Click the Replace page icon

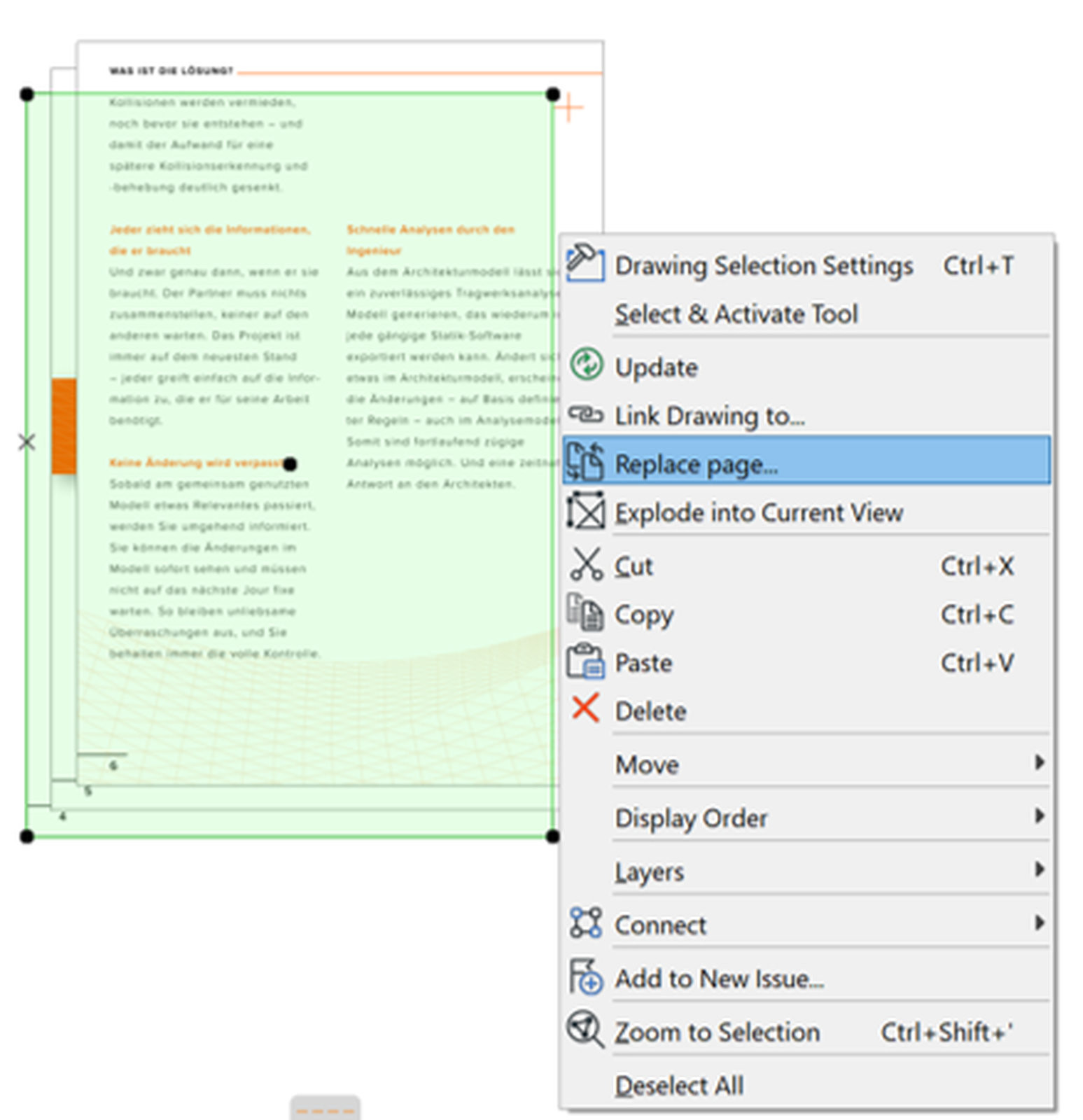[585, 461]
